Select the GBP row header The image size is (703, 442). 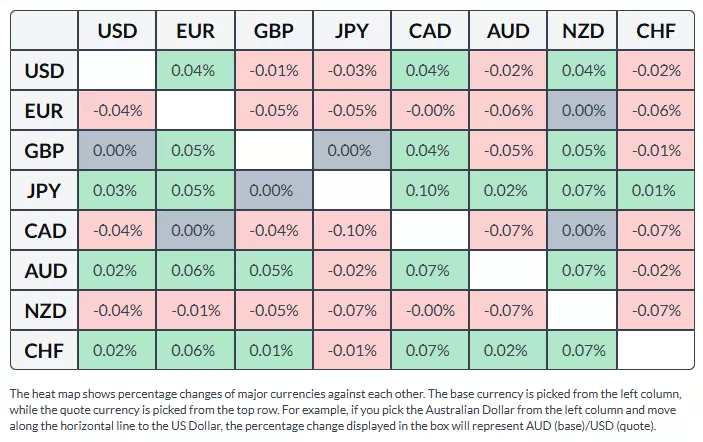(44, 151)
